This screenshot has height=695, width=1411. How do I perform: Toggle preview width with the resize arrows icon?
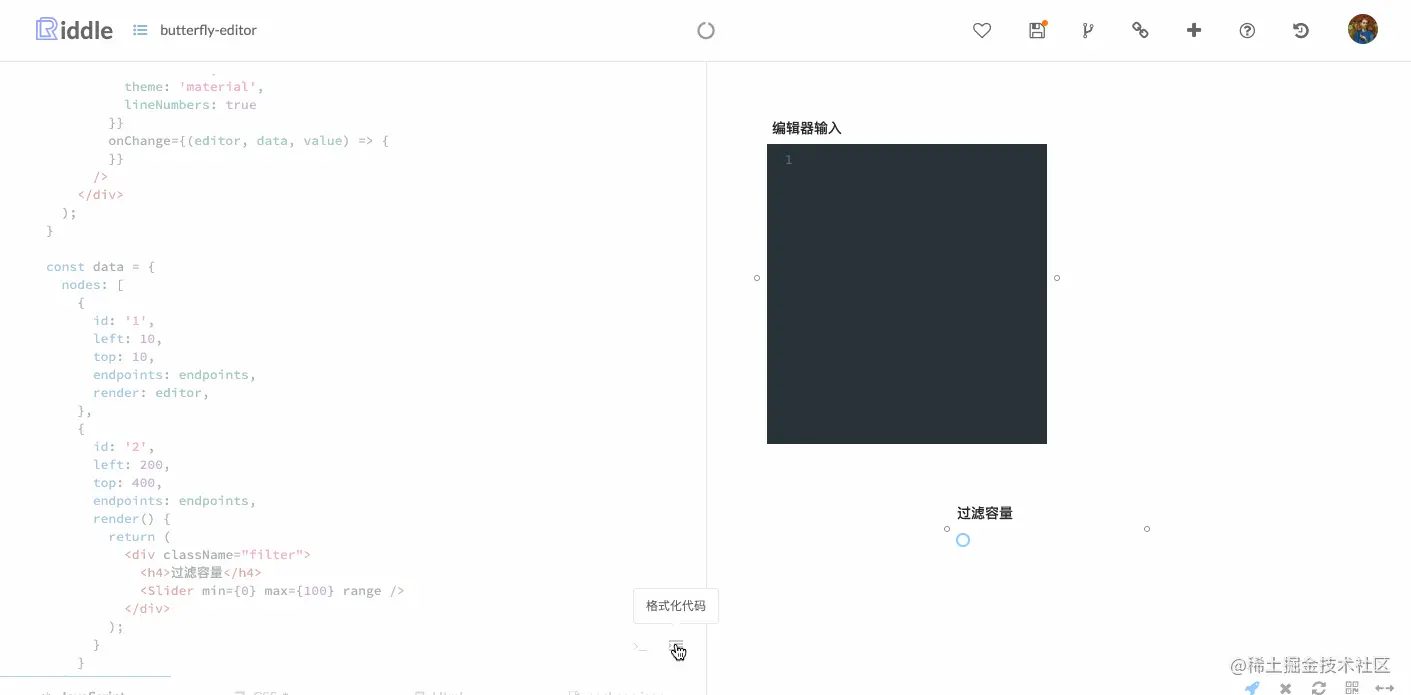pos(1386,687)
